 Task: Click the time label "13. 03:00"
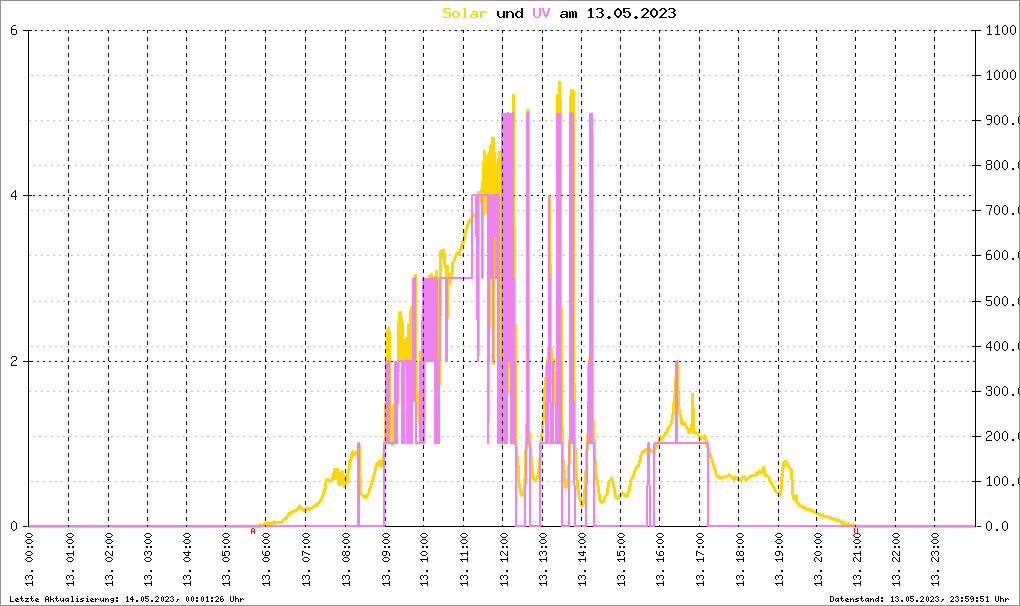pos(148,559)
